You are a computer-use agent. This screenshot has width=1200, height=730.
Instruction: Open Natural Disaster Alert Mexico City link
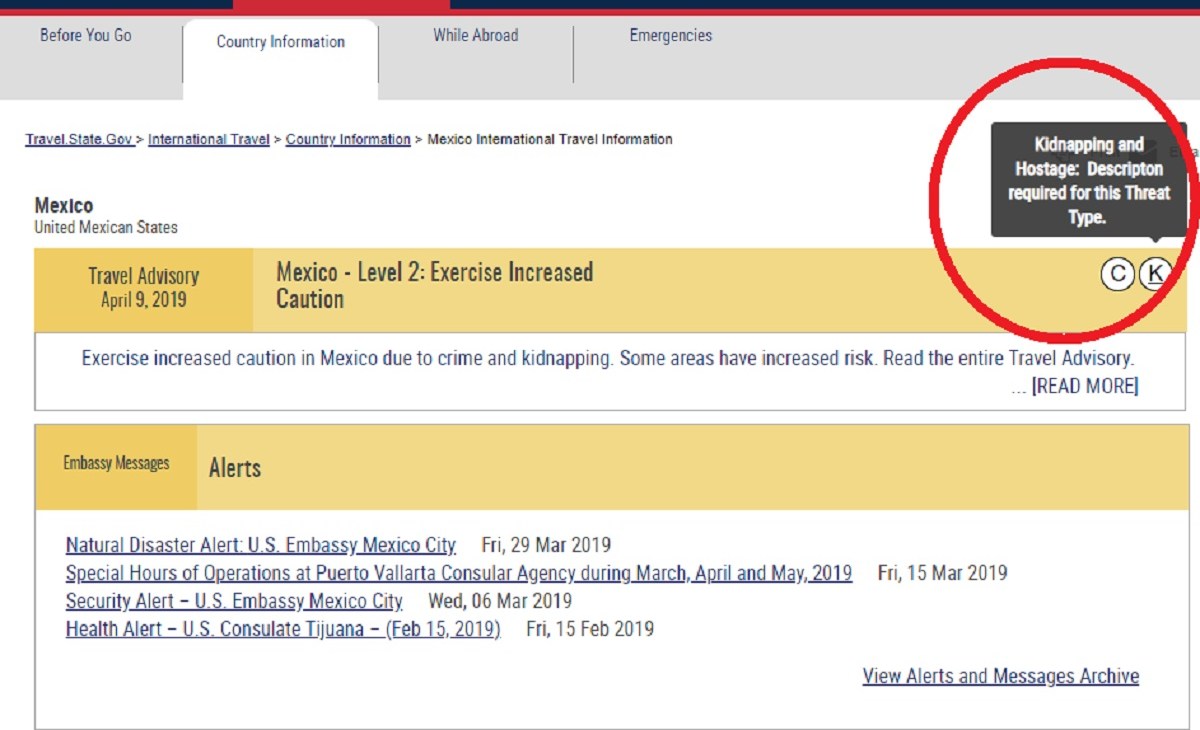pos(260,546)
